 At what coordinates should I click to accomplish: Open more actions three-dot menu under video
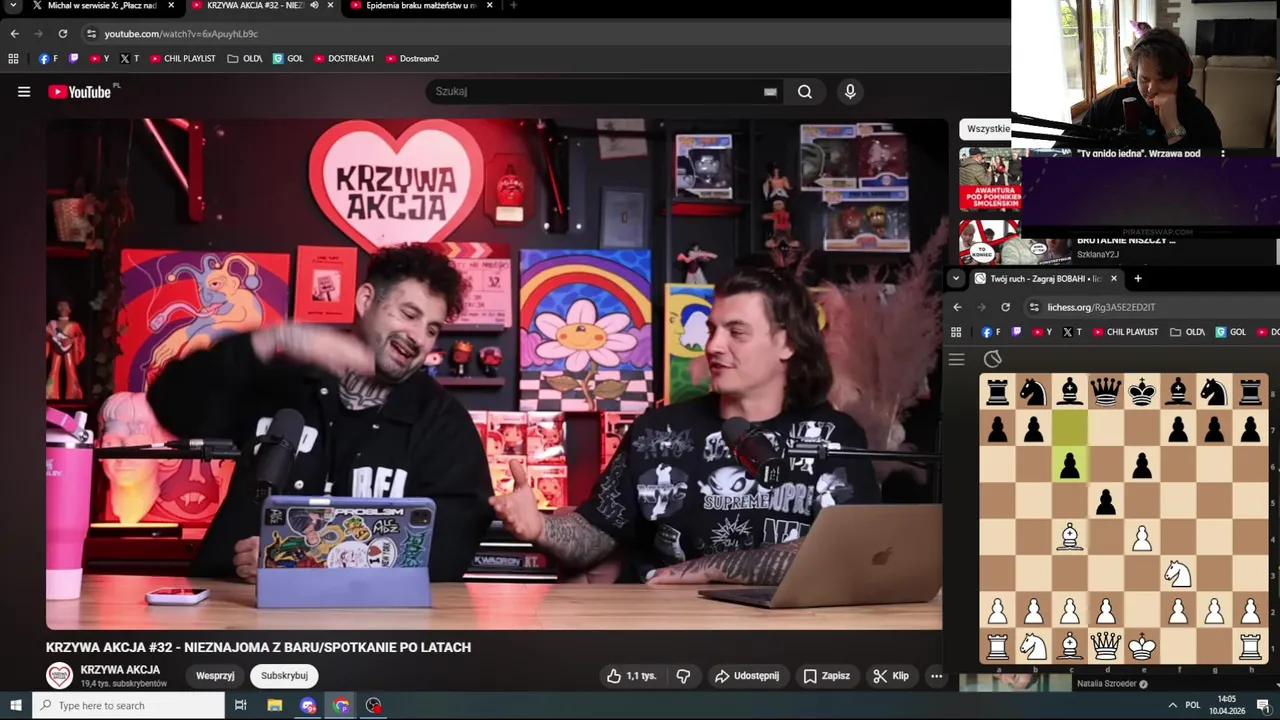pos(936,676)
